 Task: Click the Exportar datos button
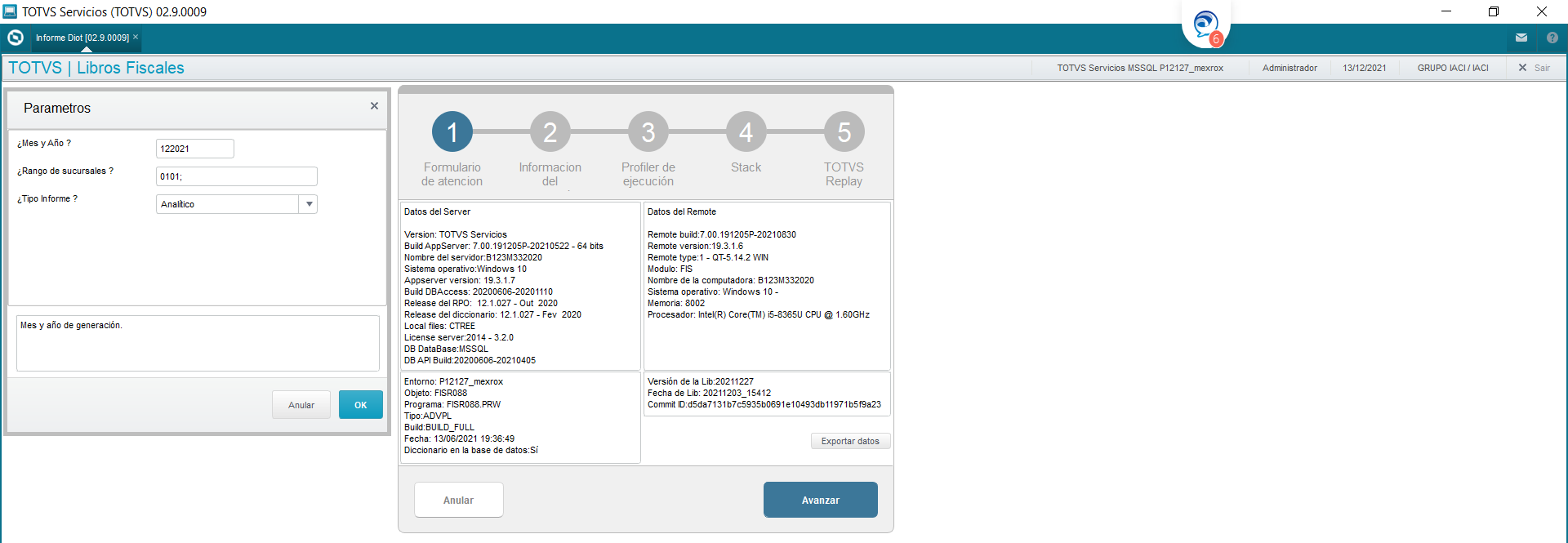(x=850, y=441)
